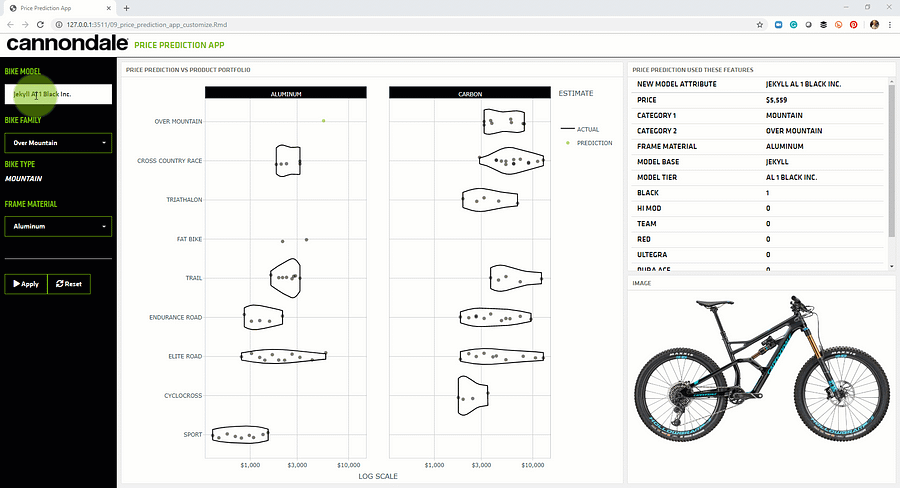The width and height of the screenshot is (900, 488).
Task: Click the MODEL BASE value JEKYLL
Action: click(x=777, y=162)
